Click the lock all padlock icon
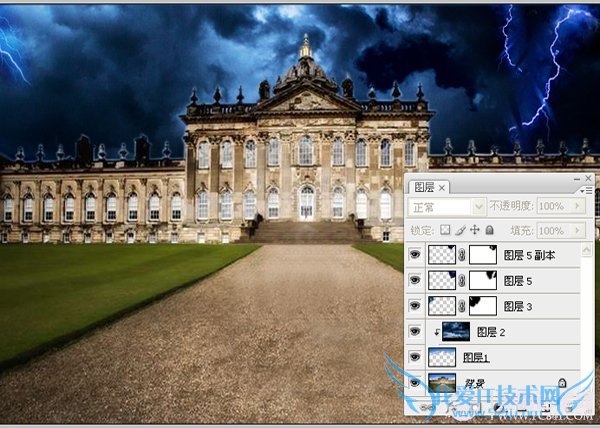Screen dimensions: 600x428 click(x=489, y=230)
